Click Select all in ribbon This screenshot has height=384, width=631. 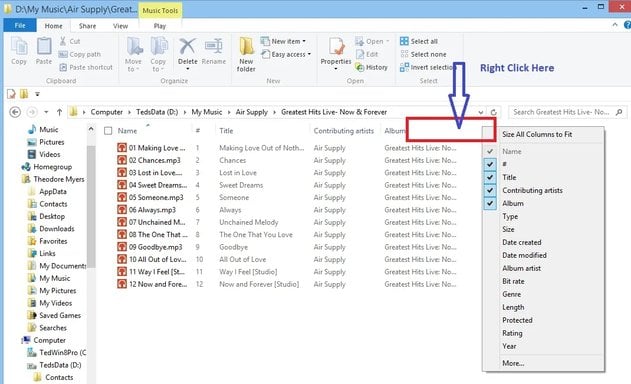[419, 41]
